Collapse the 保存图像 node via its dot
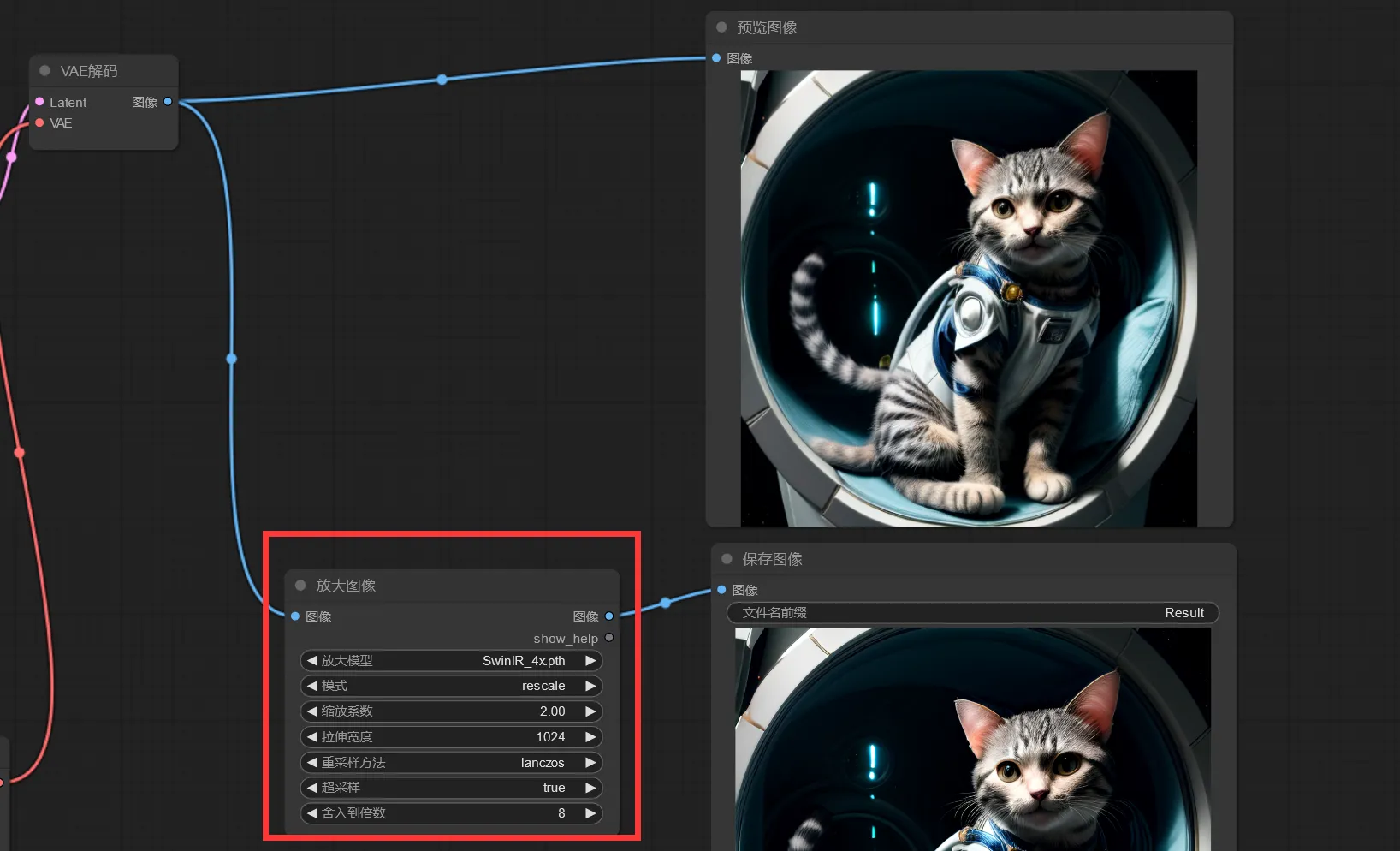This screenshot has height=851, width=1400. click(x=727, y=559)
